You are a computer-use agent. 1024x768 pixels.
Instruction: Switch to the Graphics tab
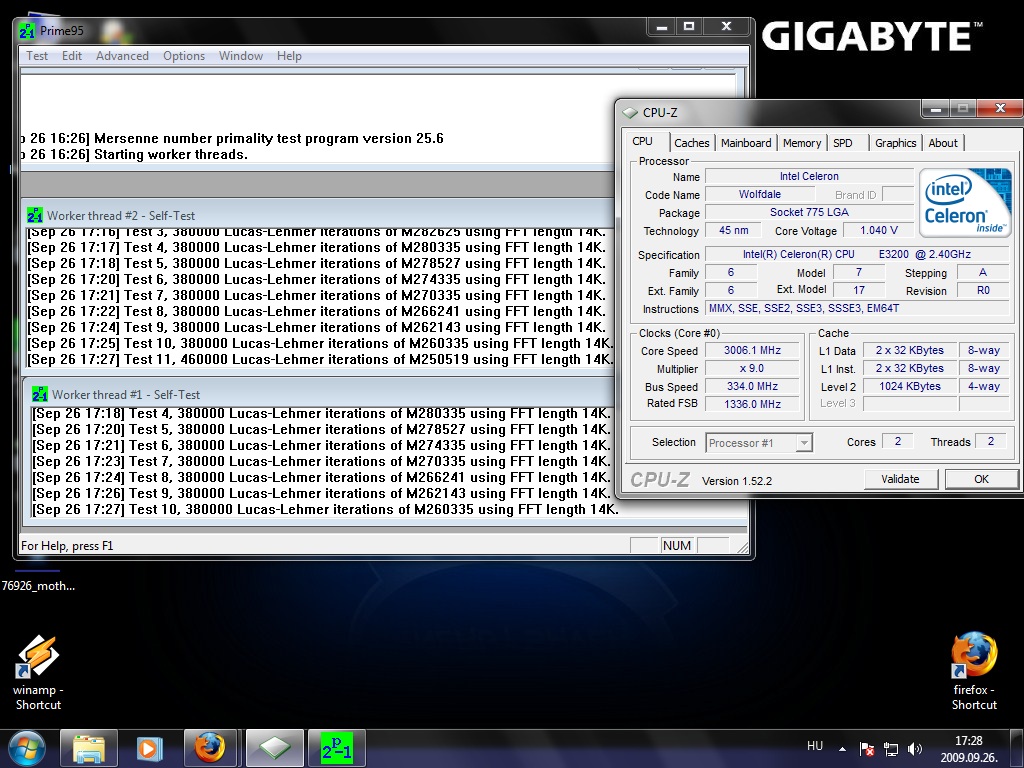coord(895,143)
